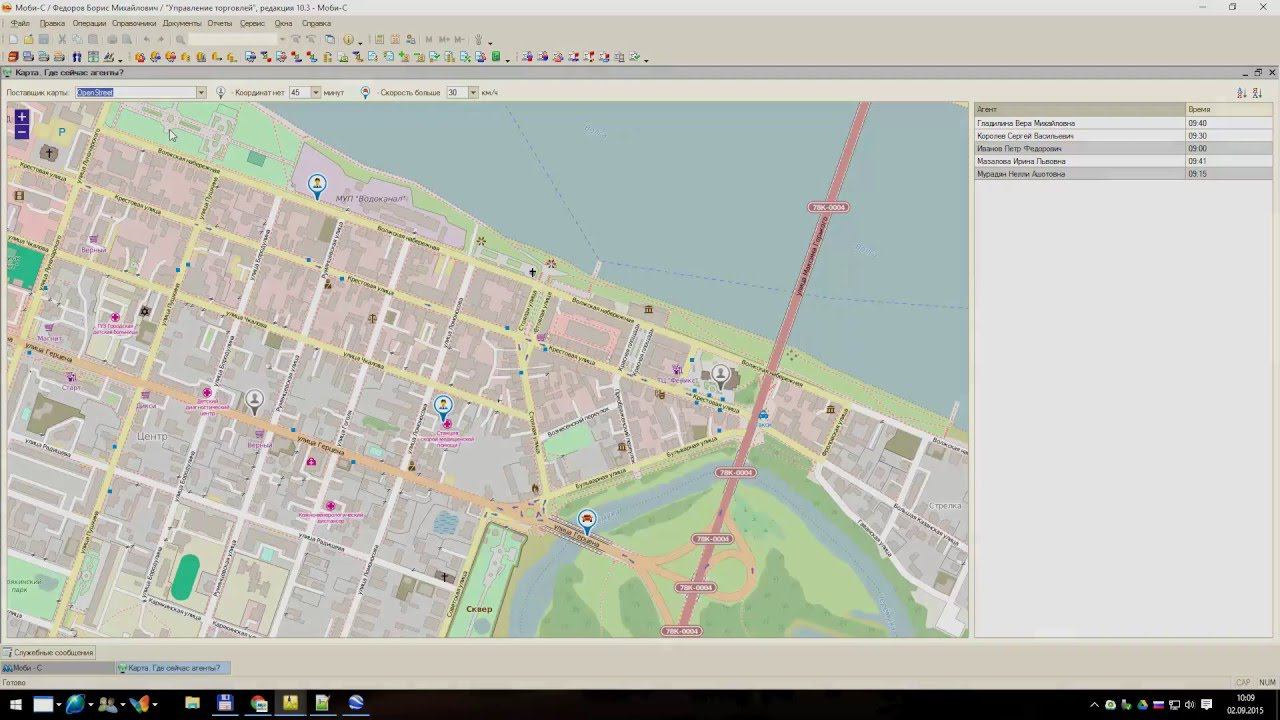
Task: Click the Calendar toolbar icon
Action: click(x=395, y=40)
